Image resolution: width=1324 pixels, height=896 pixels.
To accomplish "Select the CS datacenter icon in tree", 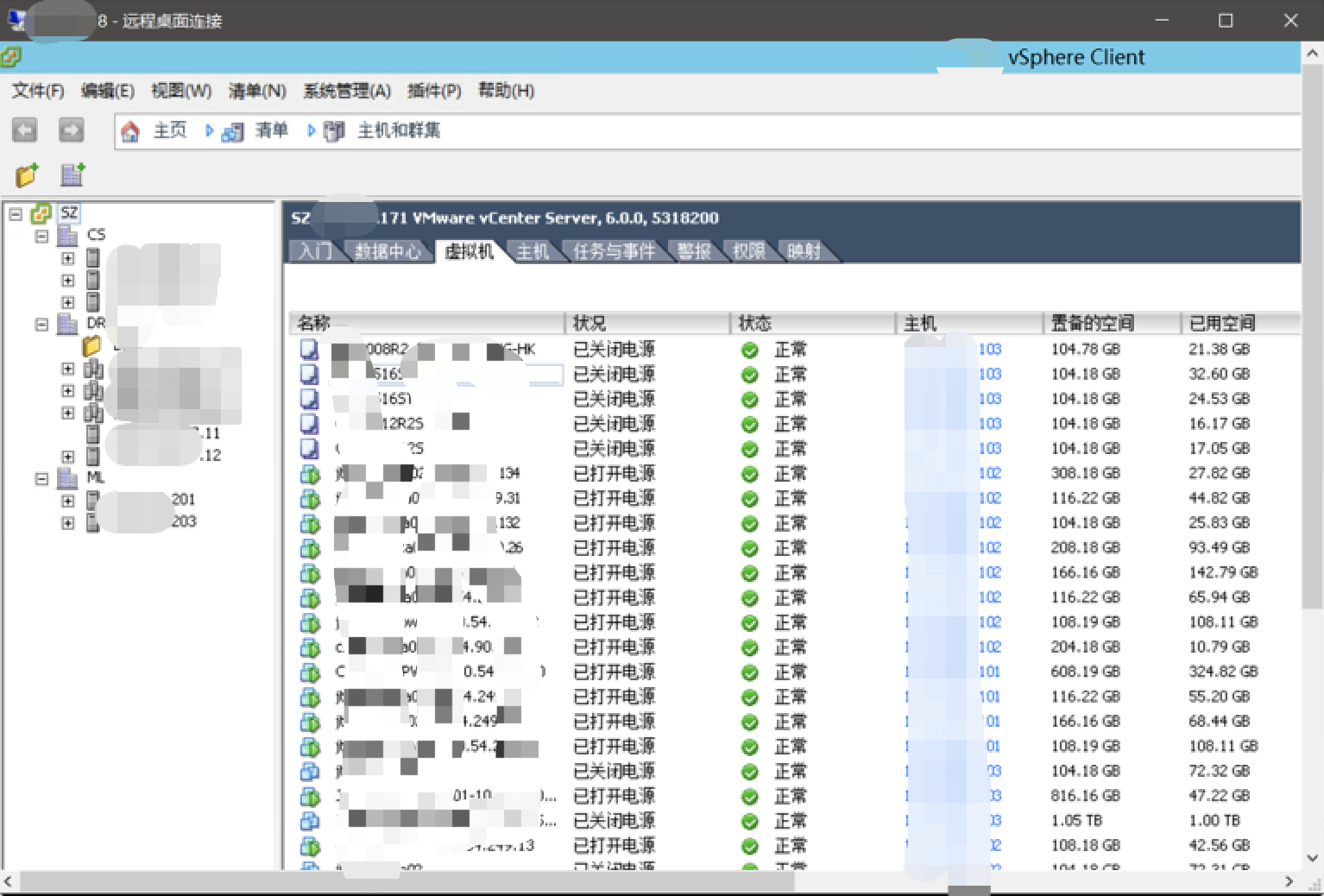I will pyautogui.click(x=67, y=235).
